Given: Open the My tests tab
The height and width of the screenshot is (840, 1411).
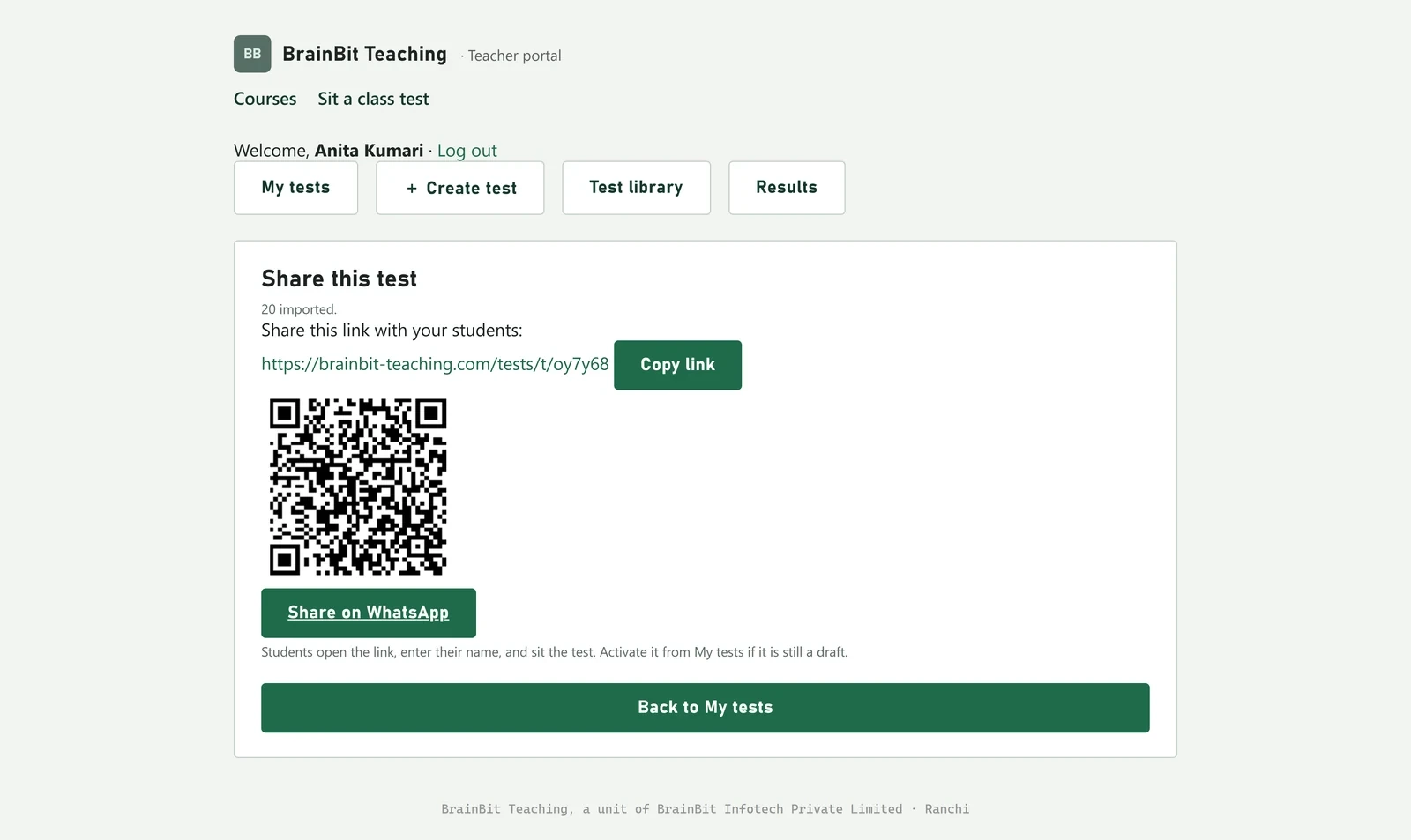Looking at the screenshot, I should point(295,188).
